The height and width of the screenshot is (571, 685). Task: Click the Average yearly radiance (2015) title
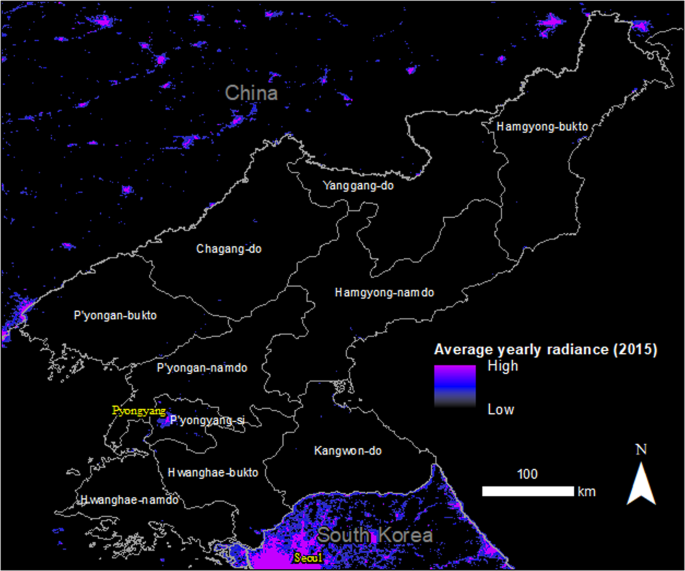[x=546, y=350]
